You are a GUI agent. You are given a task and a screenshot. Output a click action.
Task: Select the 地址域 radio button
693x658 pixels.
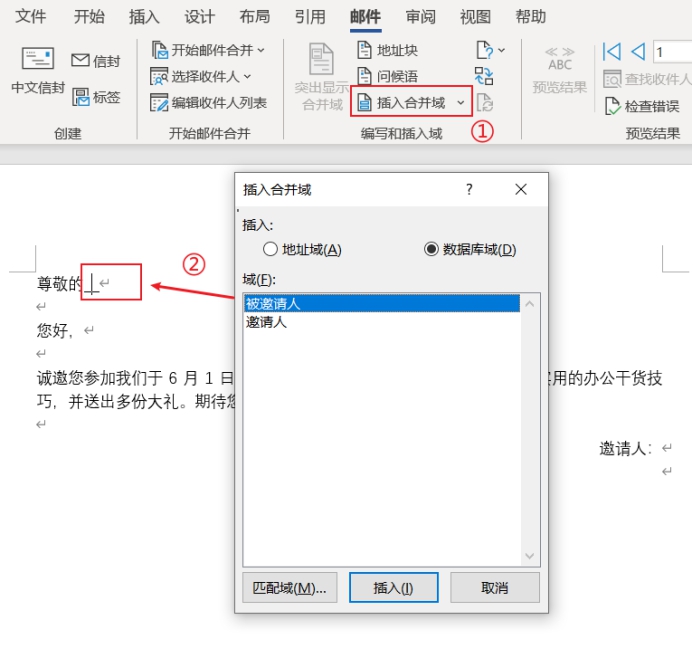tap(270, 249)
